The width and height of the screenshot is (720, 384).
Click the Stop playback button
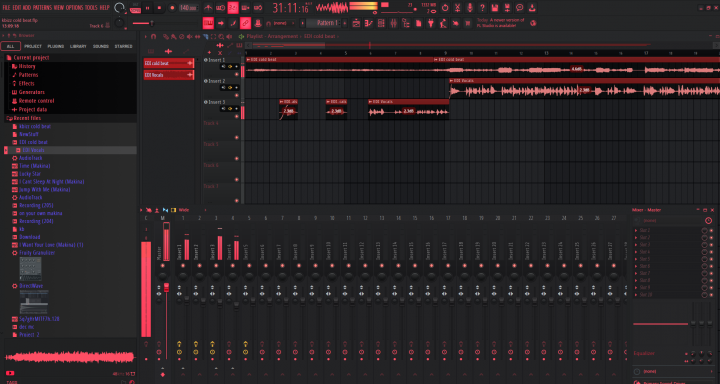(x=159, y=8)
